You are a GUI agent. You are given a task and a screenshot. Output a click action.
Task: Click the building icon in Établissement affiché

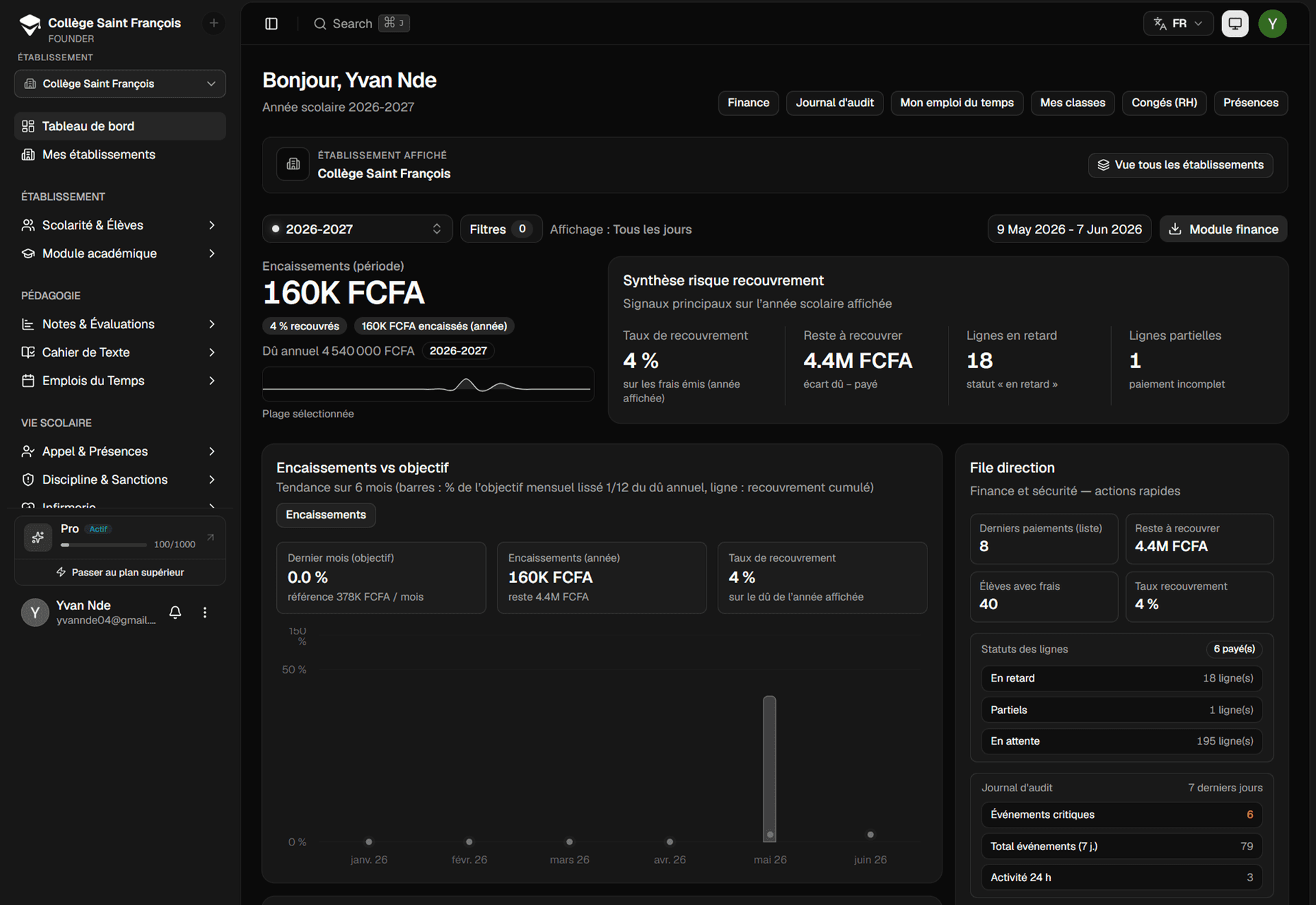(x=293, y=164)
